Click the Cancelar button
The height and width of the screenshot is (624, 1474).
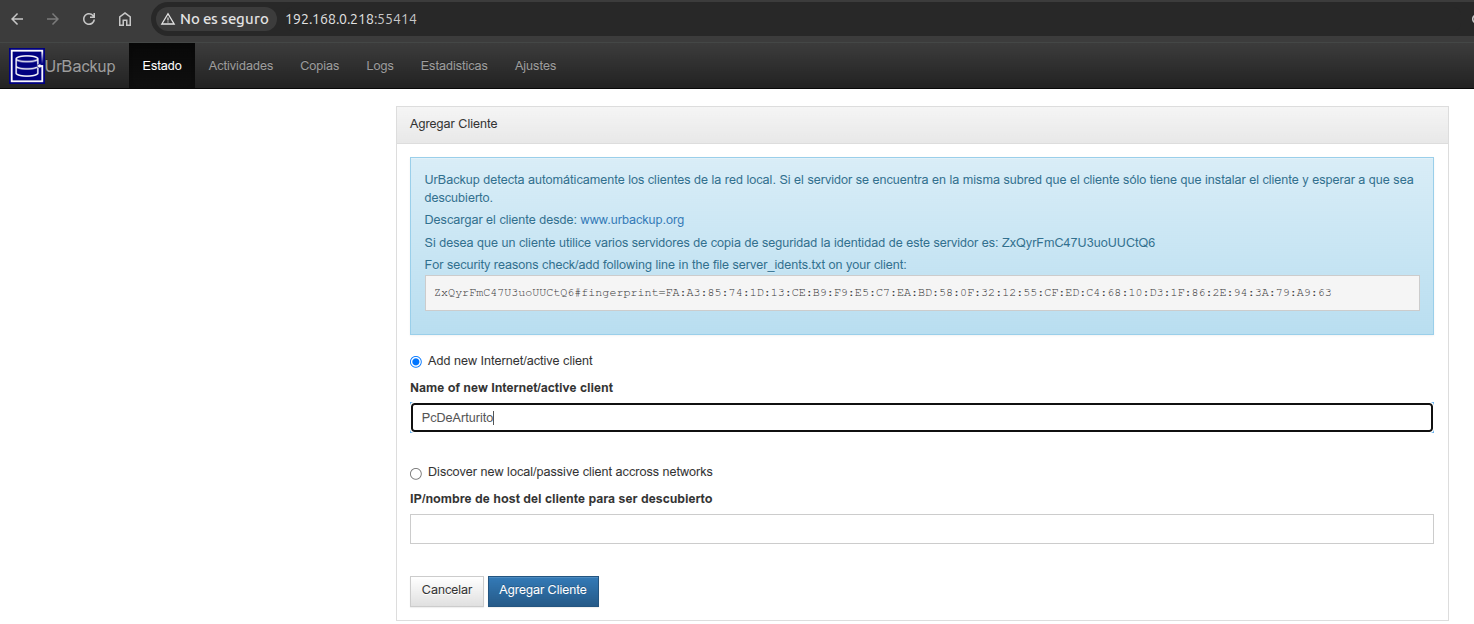tap(446, 590)
